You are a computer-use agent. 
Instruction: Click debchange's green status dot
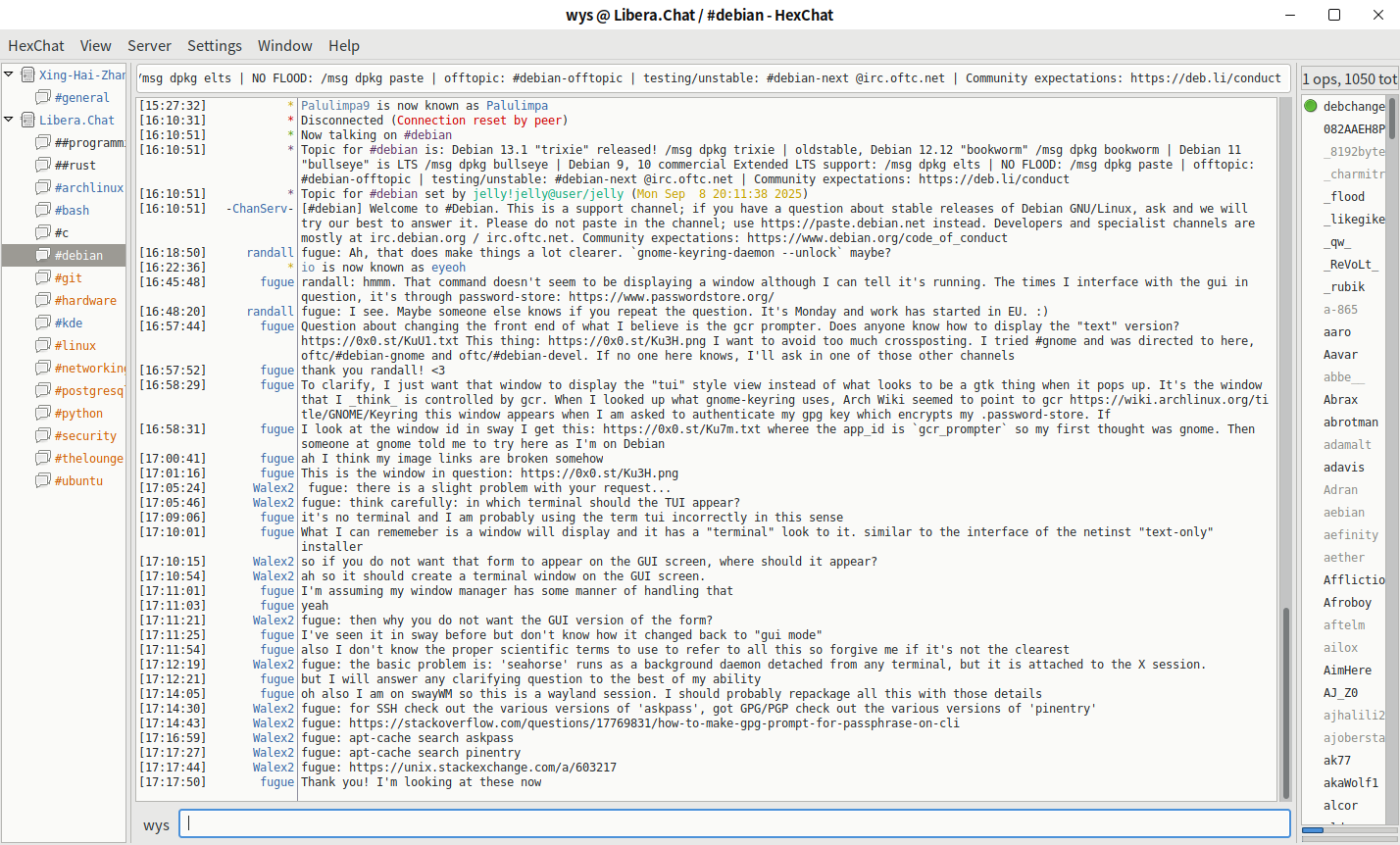click(1311, 106)
